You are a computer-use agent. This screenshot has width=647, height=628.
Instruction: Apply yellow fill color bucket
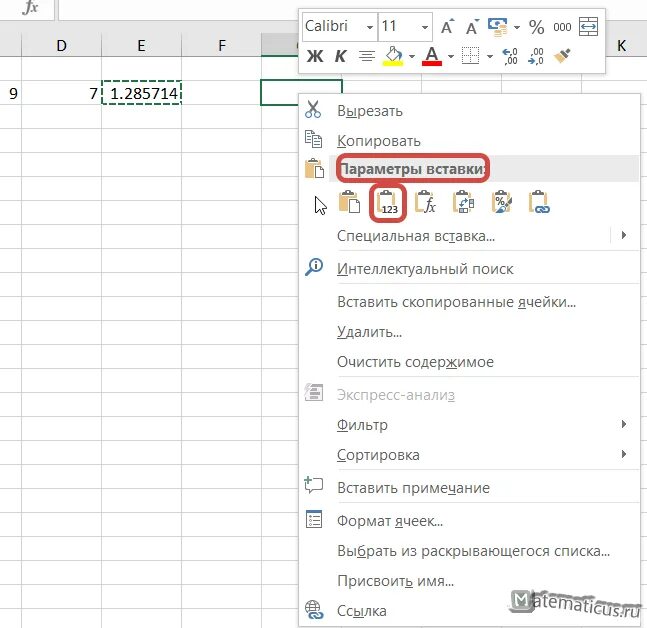click(x=393, y=56)
